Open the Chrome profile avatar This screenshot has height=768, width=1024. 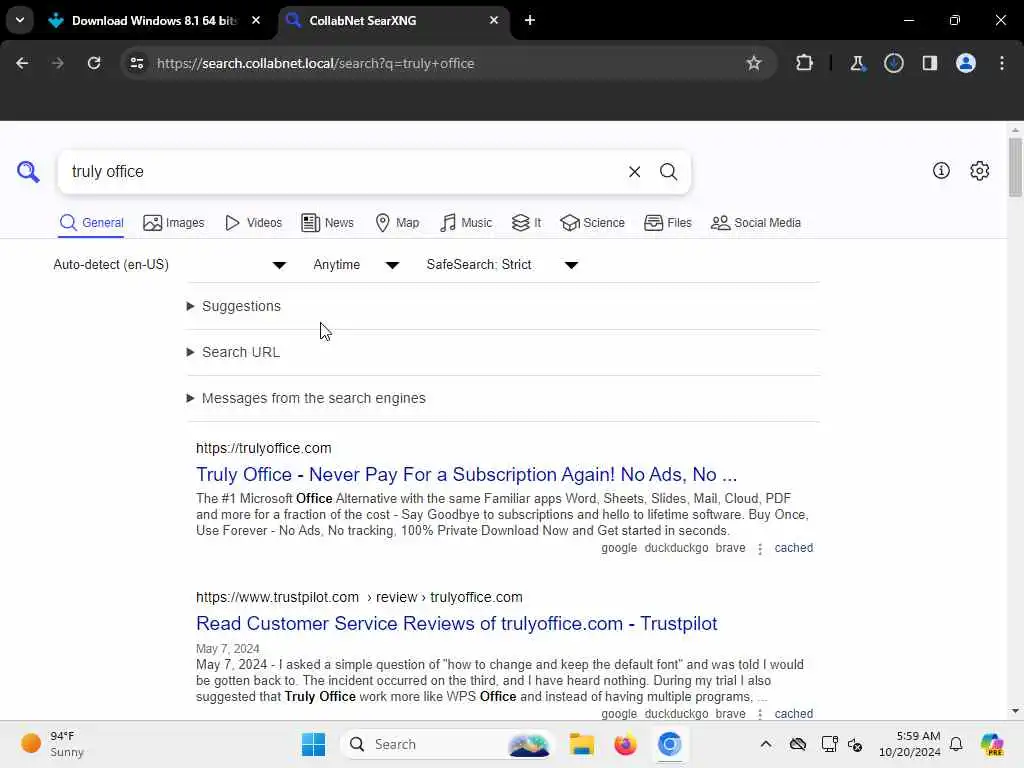point(966,63)
